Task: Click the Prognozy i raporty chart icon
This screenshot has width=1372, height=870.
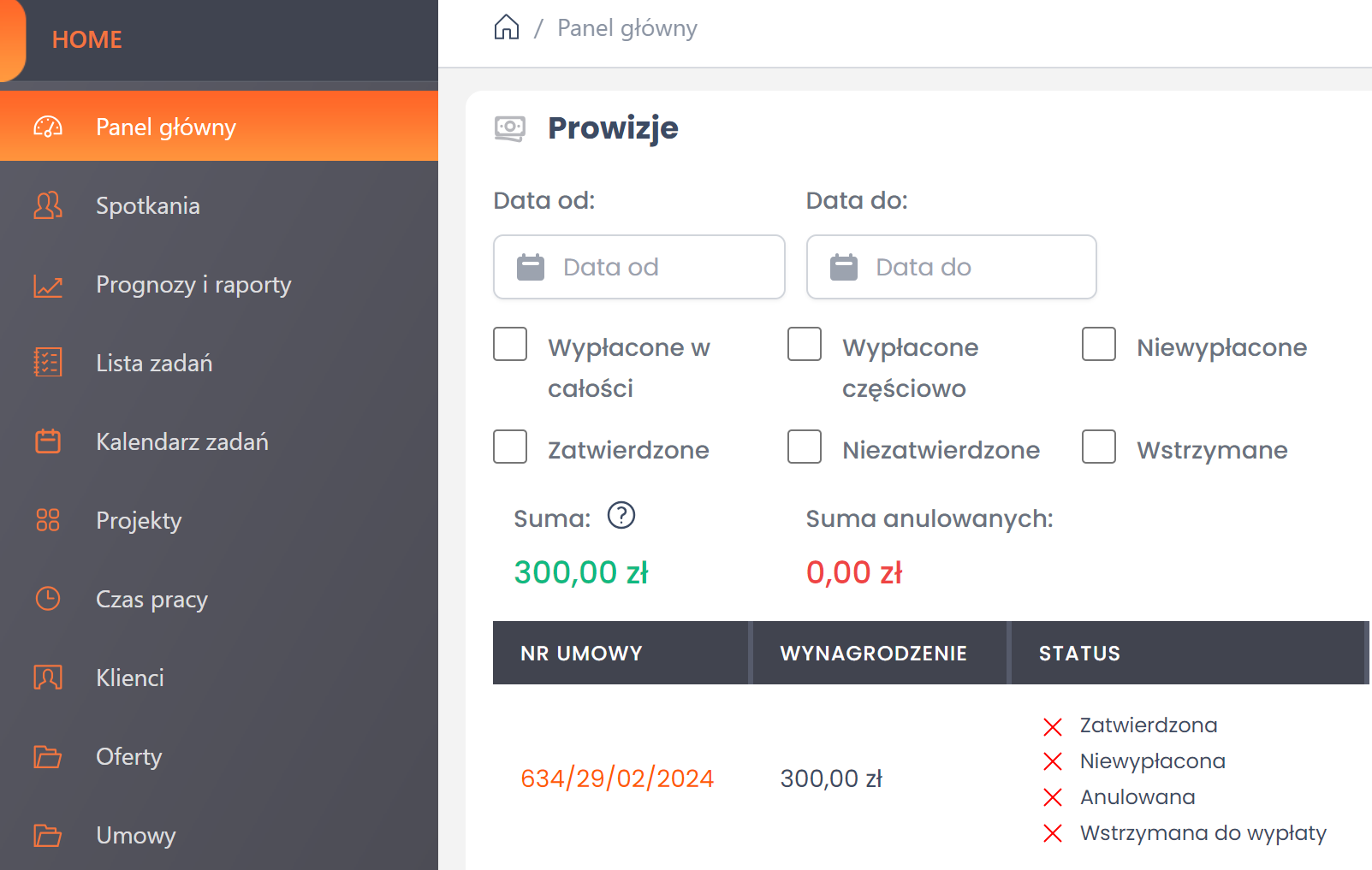Action: click(48, 285)
